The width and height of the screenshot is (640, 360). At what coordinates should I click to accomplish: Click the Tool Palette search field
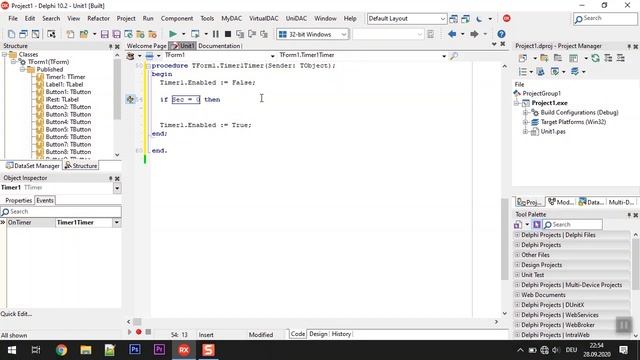572,224
